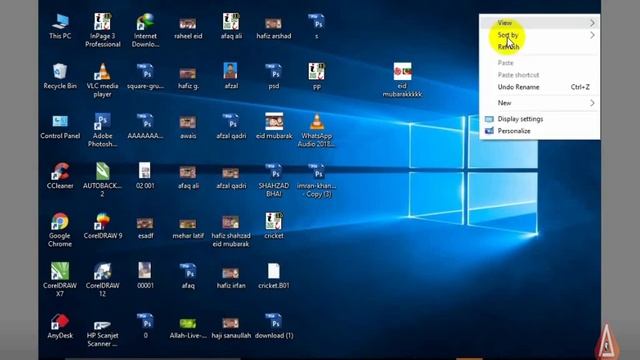Open the Recycle Bin
The height and width of the screenshot is (360, 640).
[x=60, y=76]
